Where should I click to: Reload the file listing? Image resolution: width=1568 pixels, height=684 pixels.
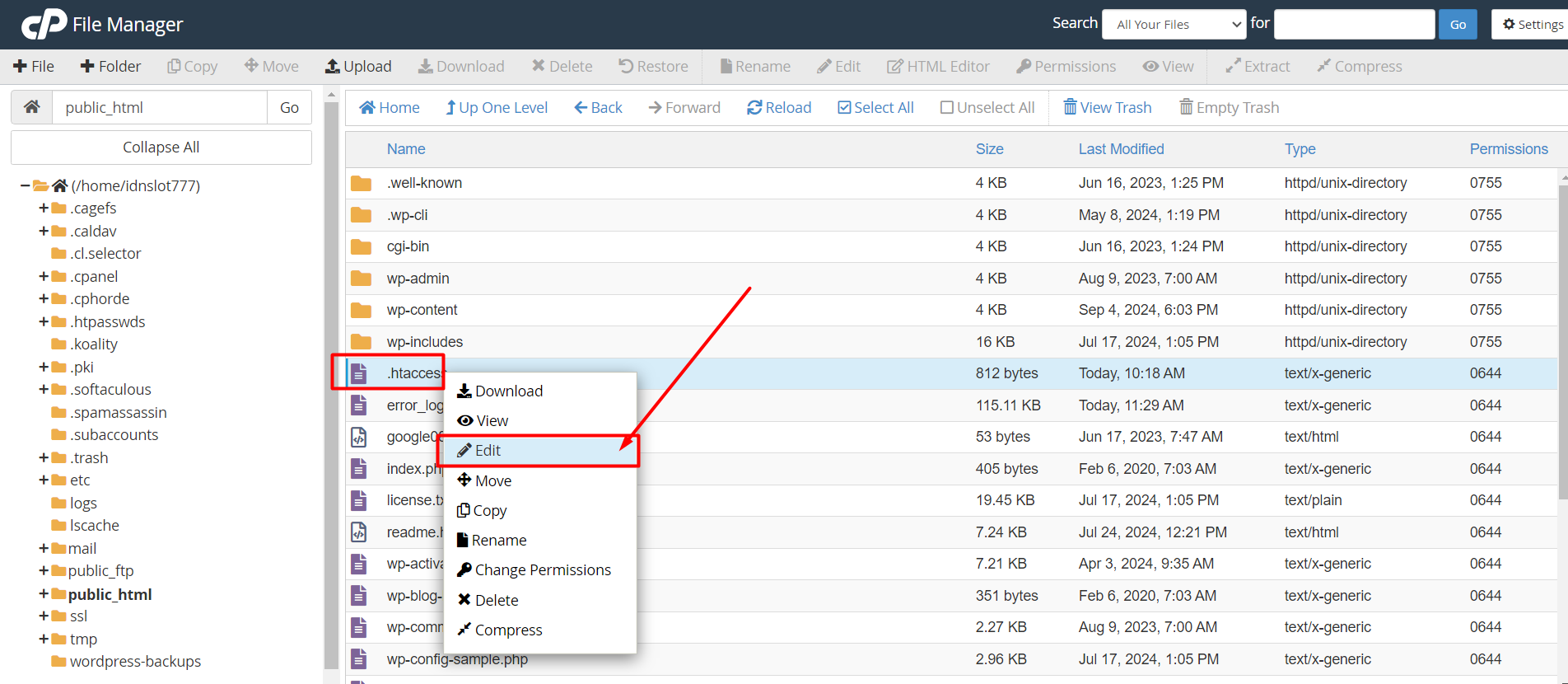(779, 107)
